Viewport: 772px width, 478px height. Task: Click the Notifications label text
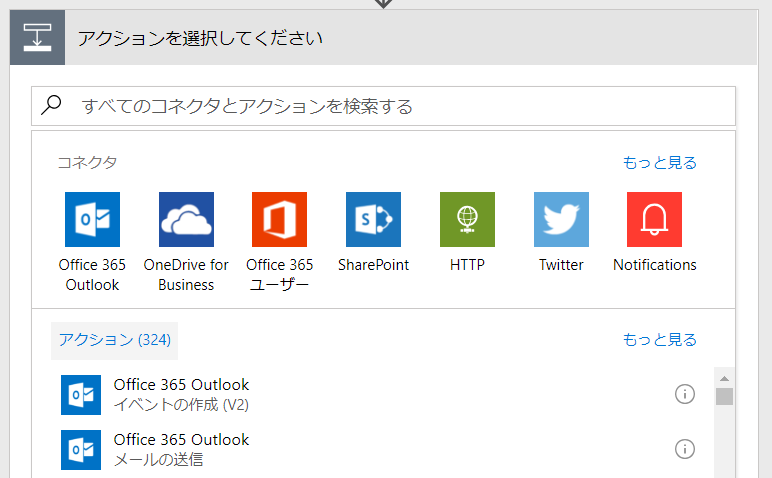654,265
